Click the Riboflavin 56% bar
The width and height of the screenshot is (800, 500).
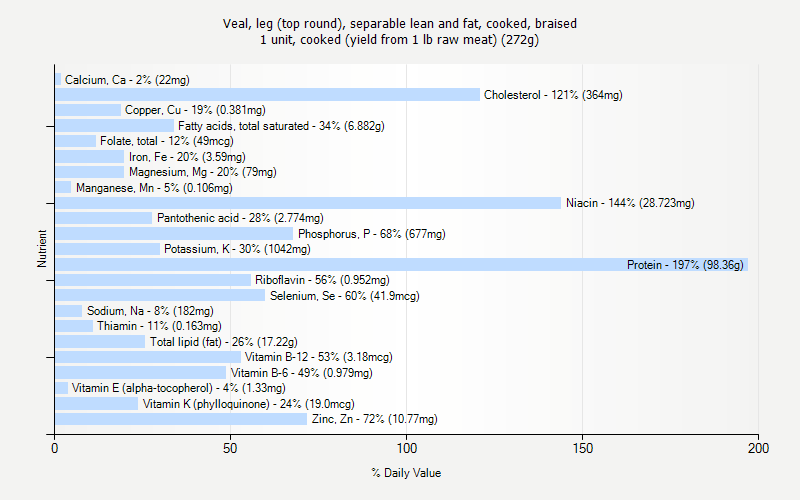(x=153, y=280)
